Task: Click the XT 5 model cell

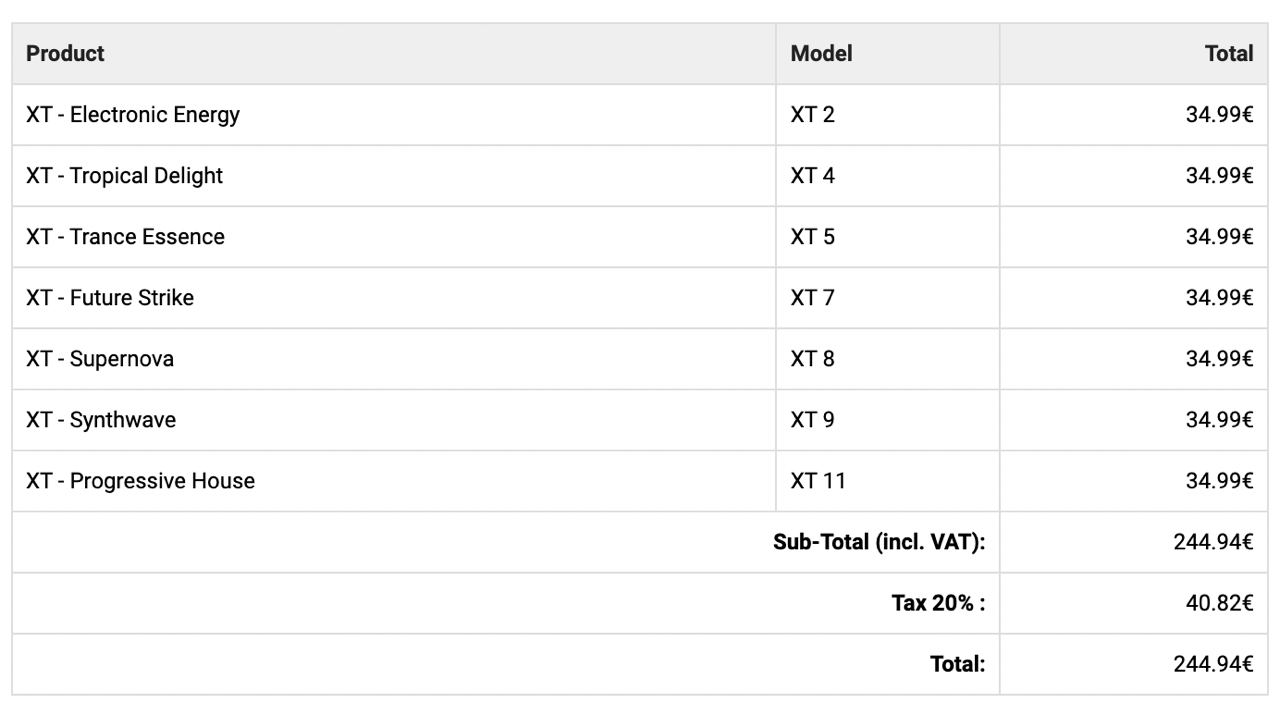Action: coord(888,237)
